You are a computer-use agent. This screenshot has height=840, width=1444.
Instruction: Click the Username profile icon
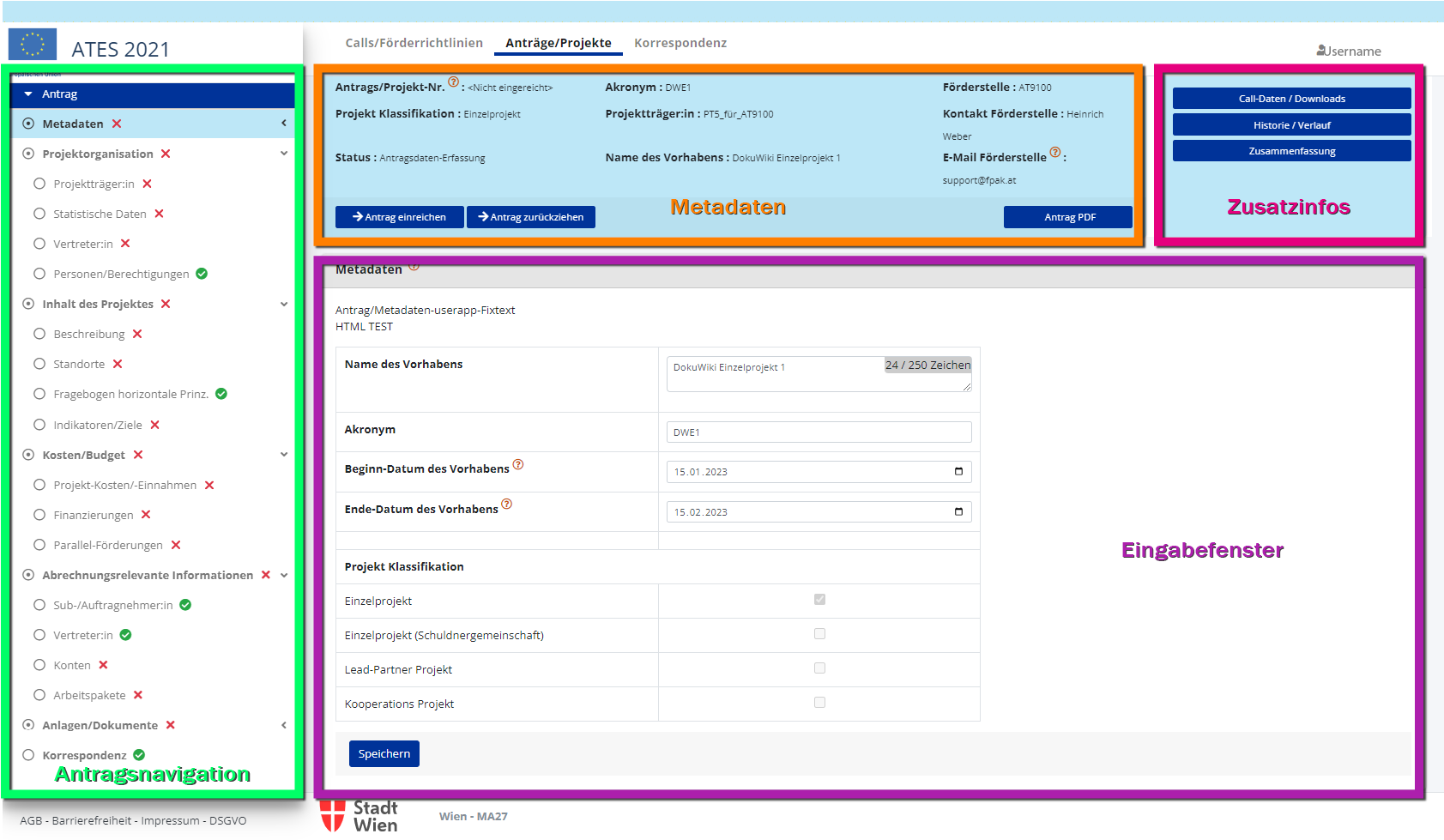[1321, 51]
